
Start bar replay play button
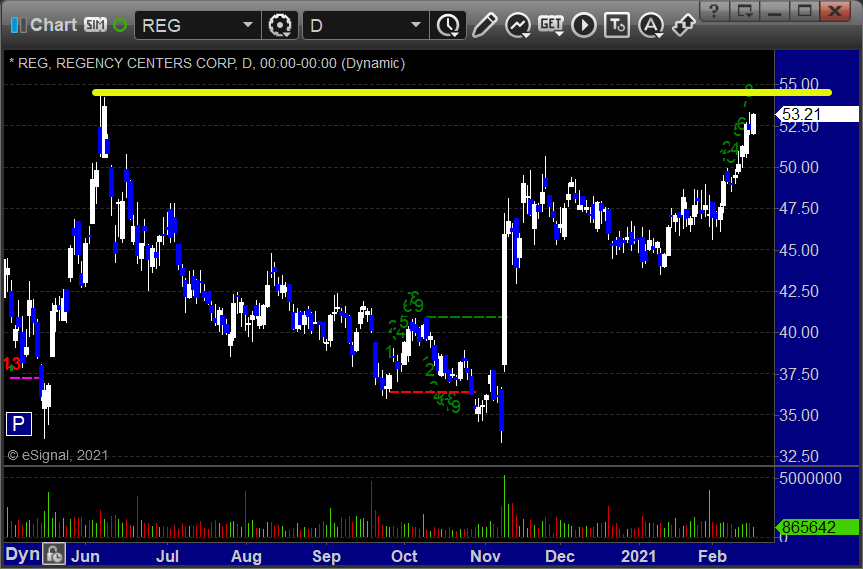tap(584, 25)
